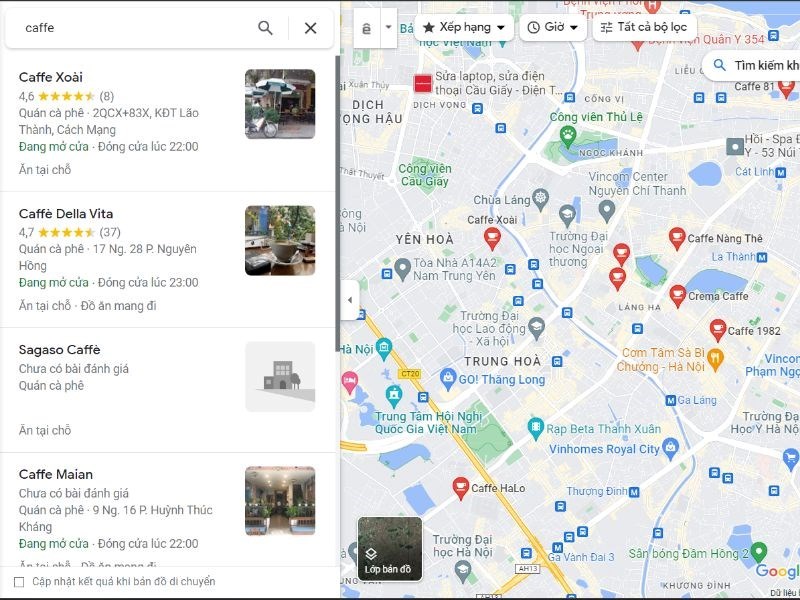The height and width of the screenshot is (600, 800).
Task: Select the Sân bóng Đầm Hồng 2 marker
Action: pos(759,552)
